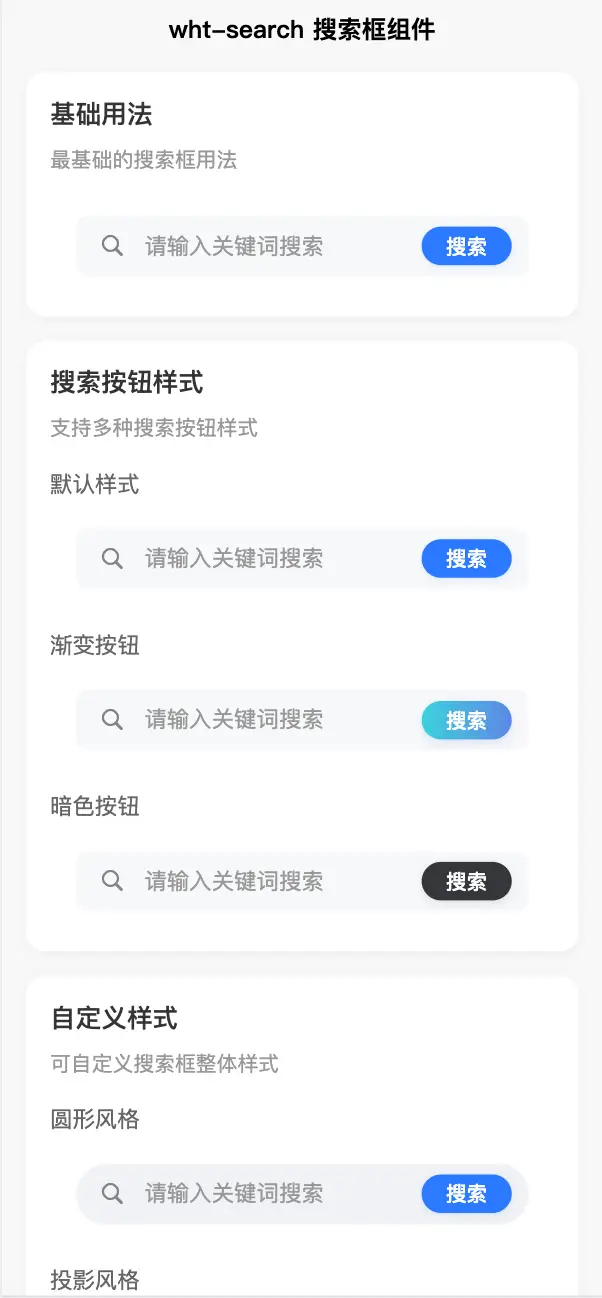The width and height of the screenshot is (602, 1298).
Task: Click the magnifier icon under 暗色按钮
Action: 113,881
